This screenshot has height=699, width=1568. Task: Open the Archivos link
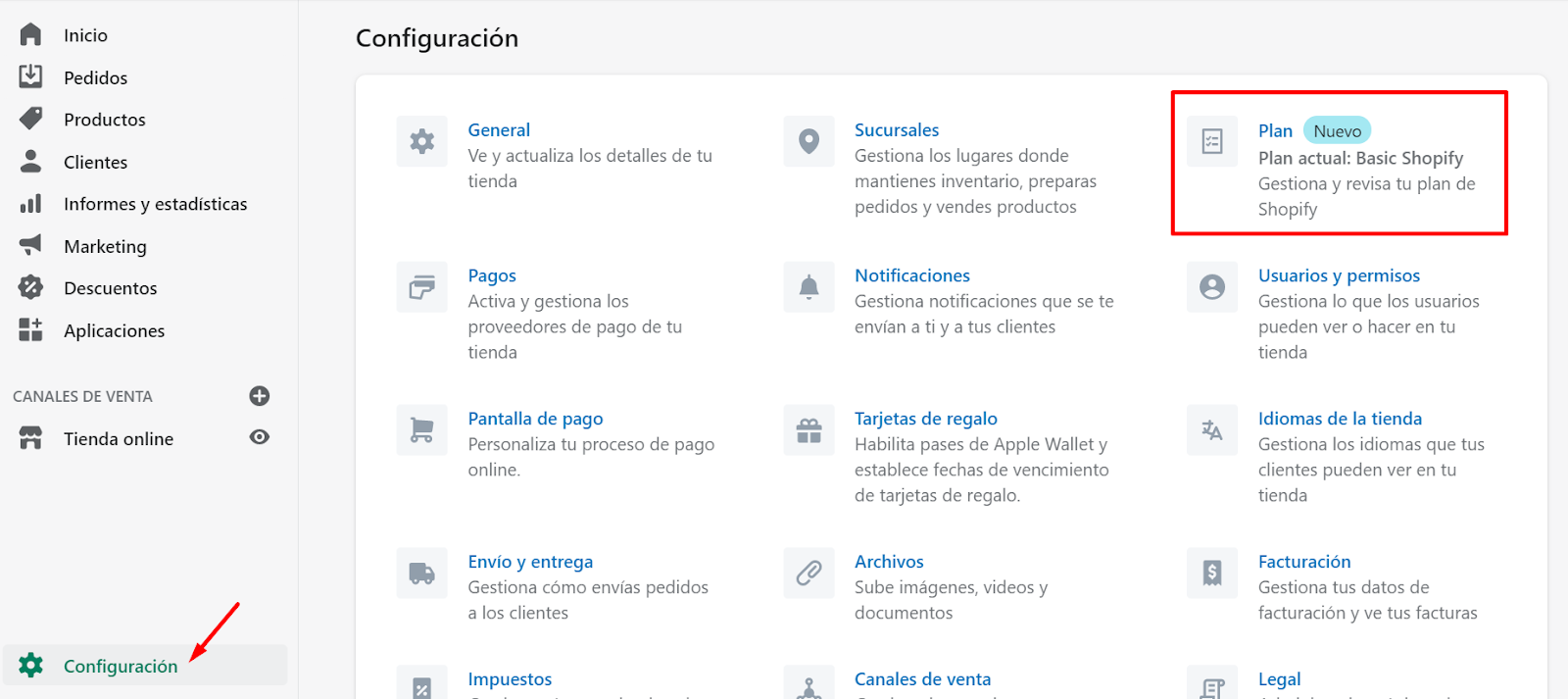tap(889, 562)
